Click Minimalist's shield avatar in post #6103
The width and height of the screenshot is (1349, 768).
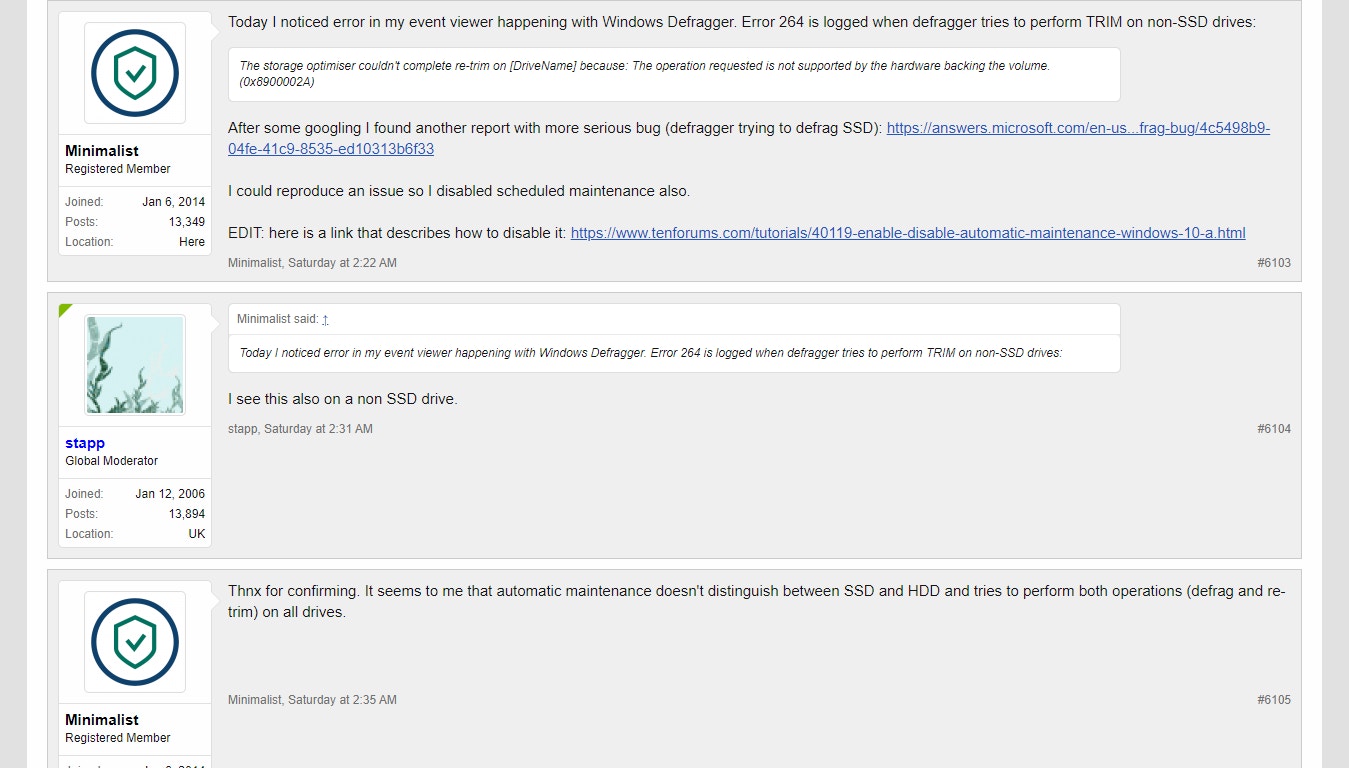coord(135,73)
